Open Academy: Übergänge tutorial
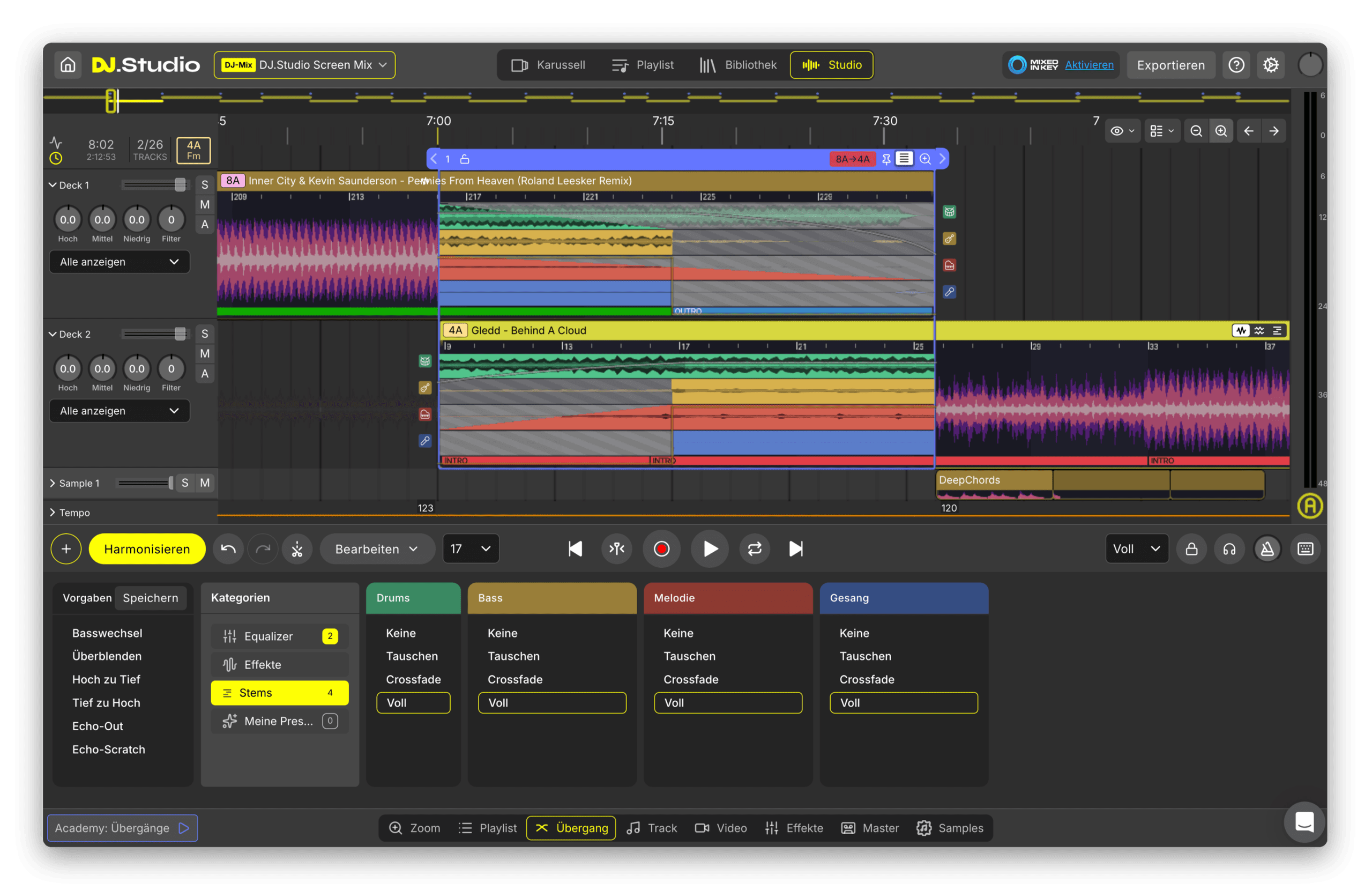Viewport: 1372px width, 890px height. [122, 828]
